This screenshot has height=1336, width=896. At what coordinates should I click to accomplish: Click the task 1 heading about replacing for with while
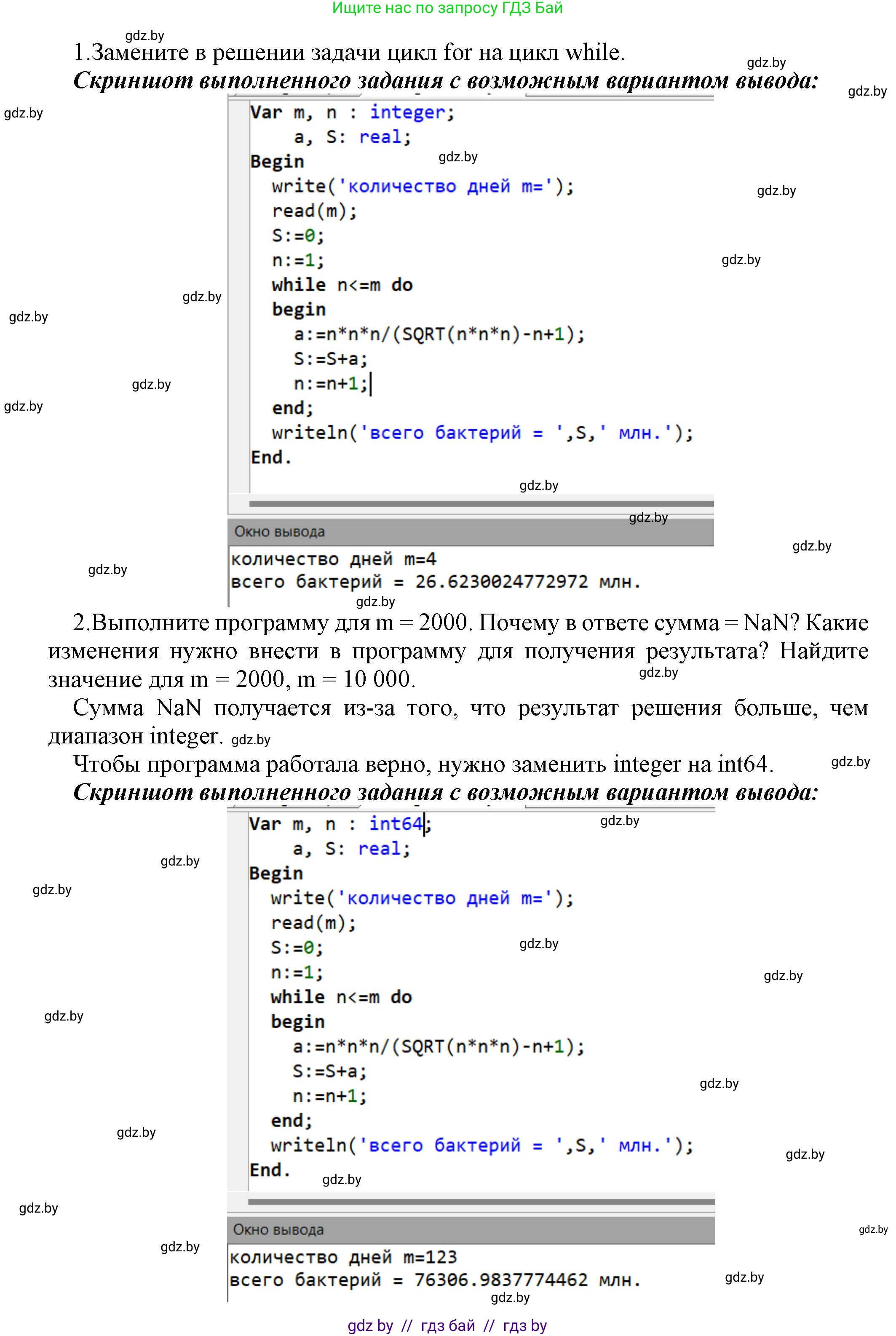click(x=348, y=53)
